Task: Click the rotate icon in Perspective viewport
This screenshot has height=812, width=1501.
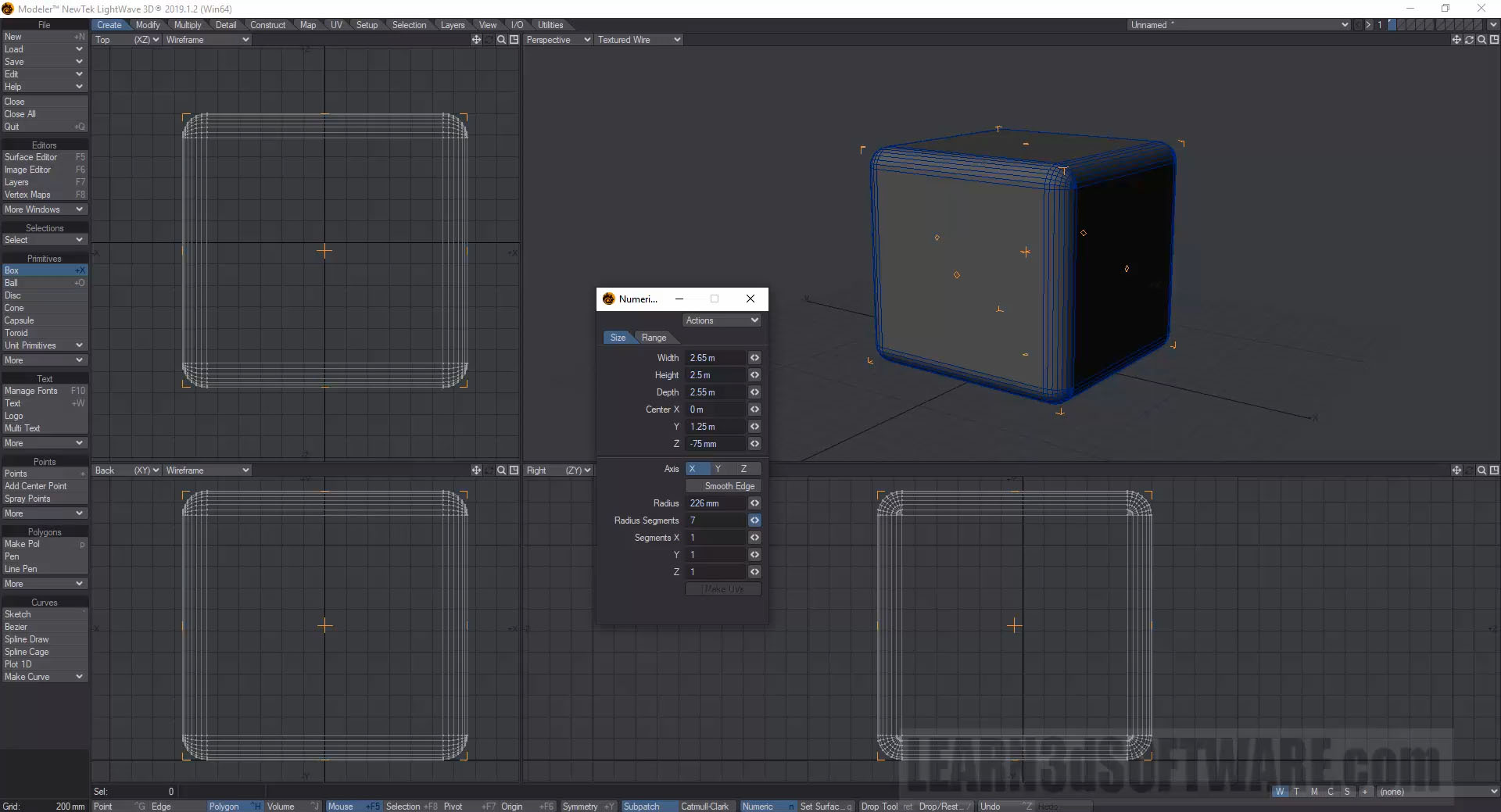Action: (x=1469, y=40)
